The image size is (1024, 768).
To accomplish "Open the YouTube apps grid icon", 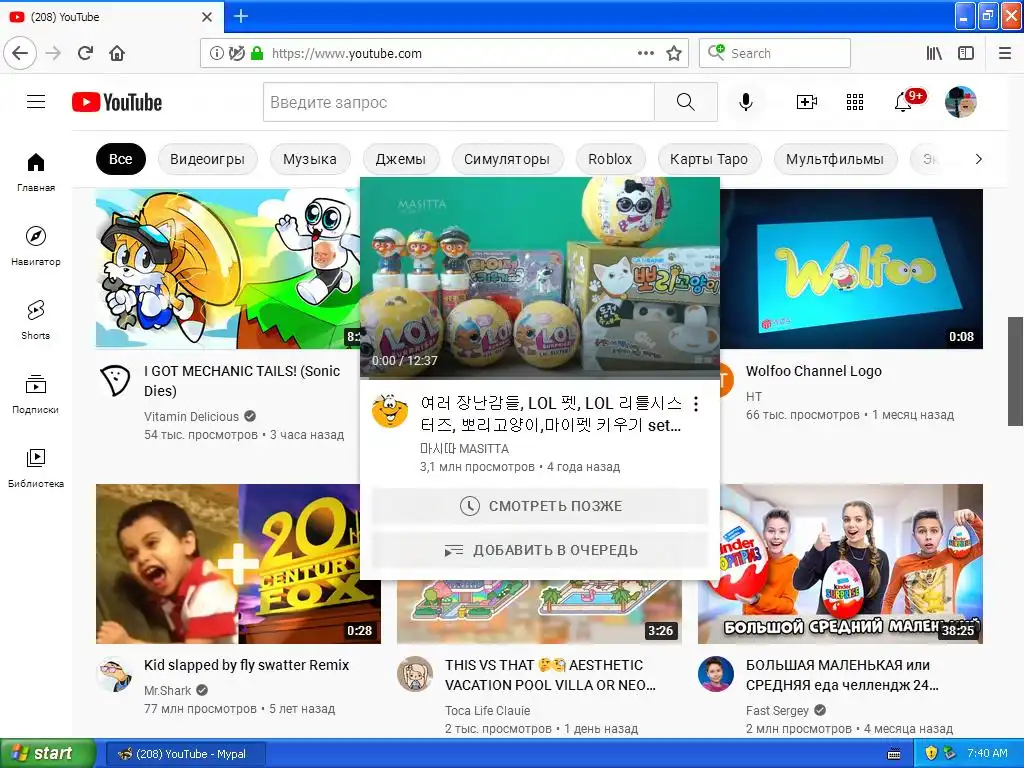I will (855, 102).
